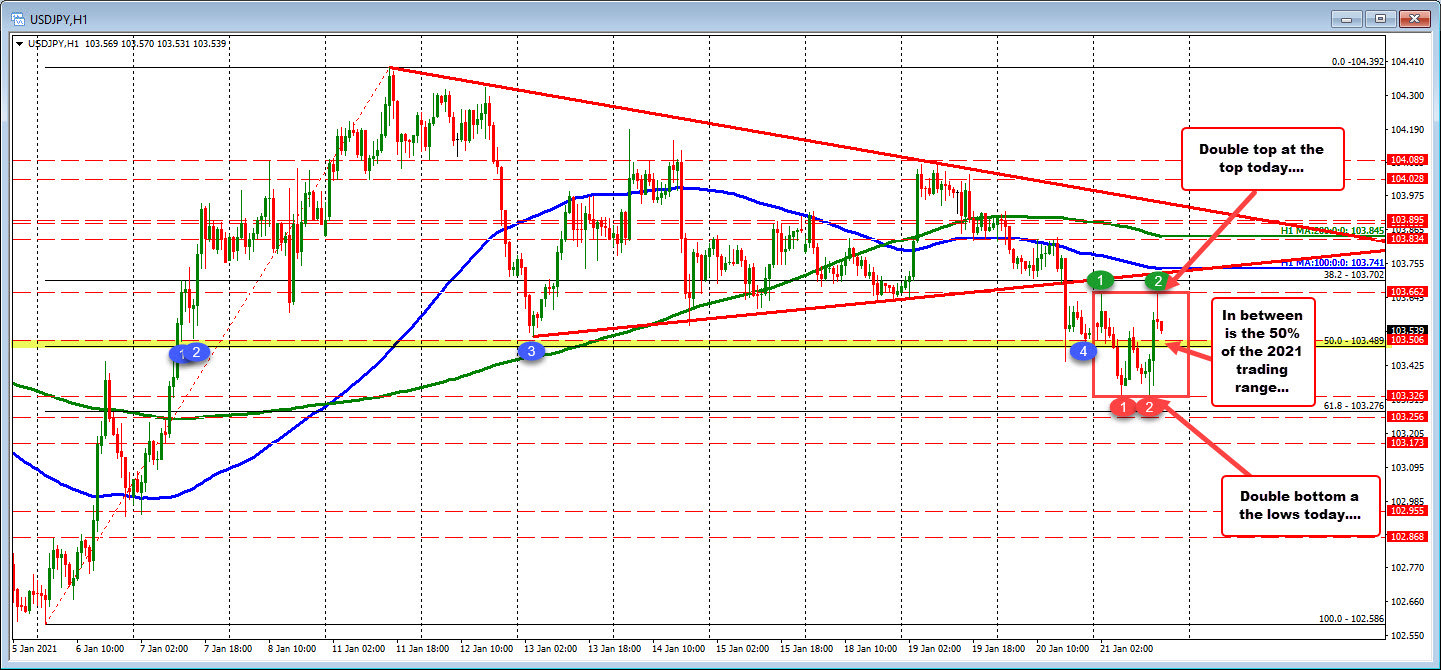Click the blue 'H1 MA:100:0:0: 103.741' label

click(1331, 262)
